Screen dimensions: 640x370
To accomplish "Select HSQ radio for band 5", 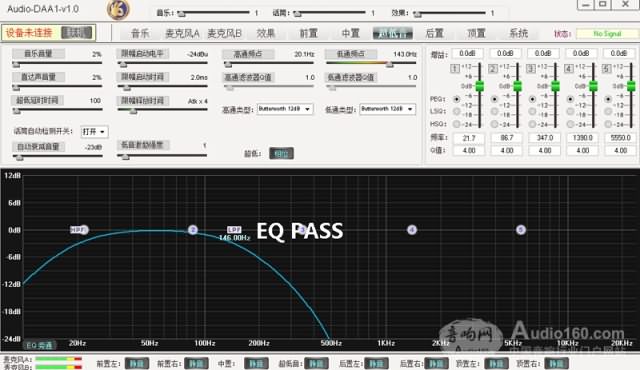I will [608, 124].
